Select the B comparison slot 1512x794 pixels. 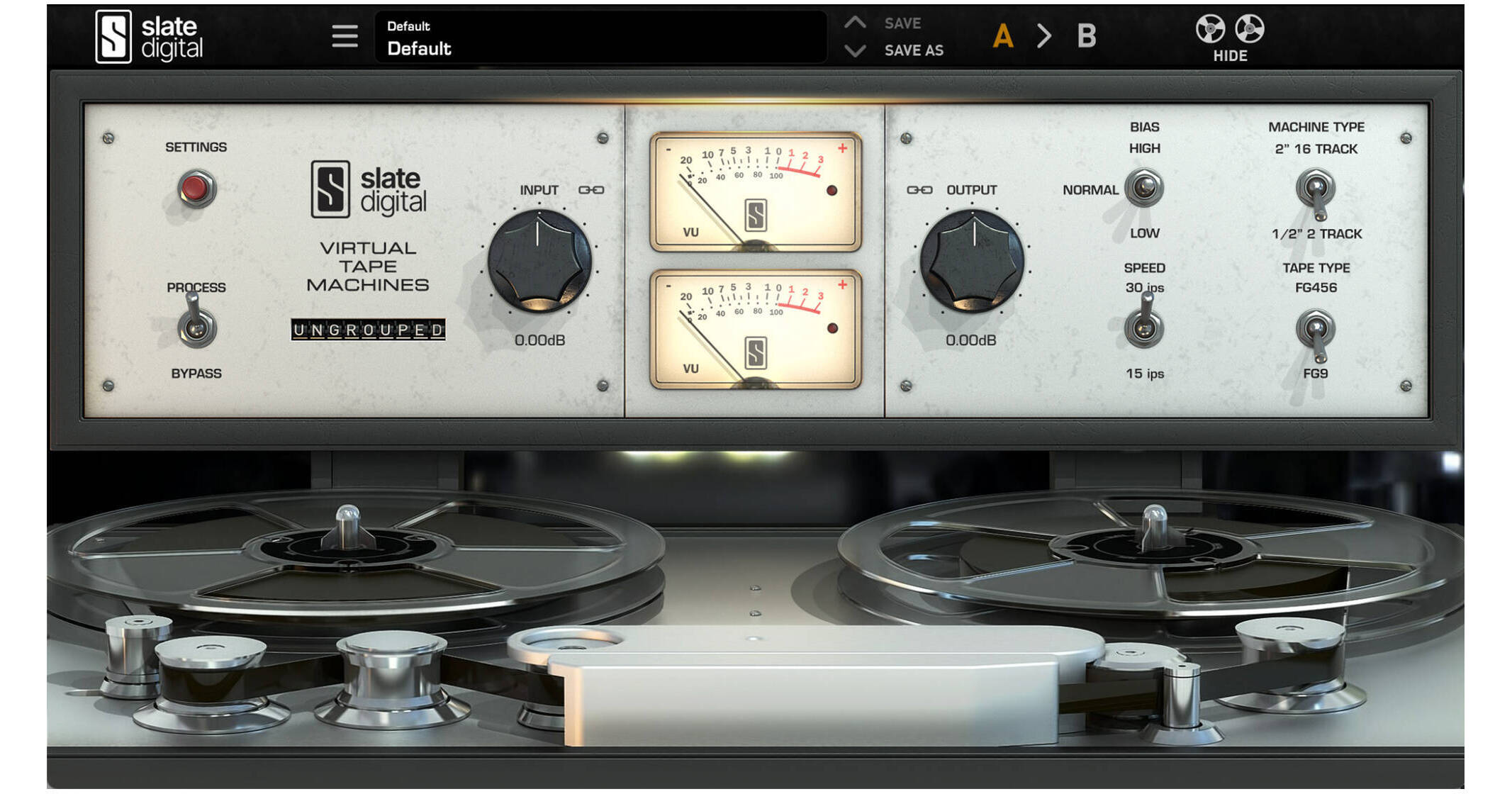point(1086,35)
